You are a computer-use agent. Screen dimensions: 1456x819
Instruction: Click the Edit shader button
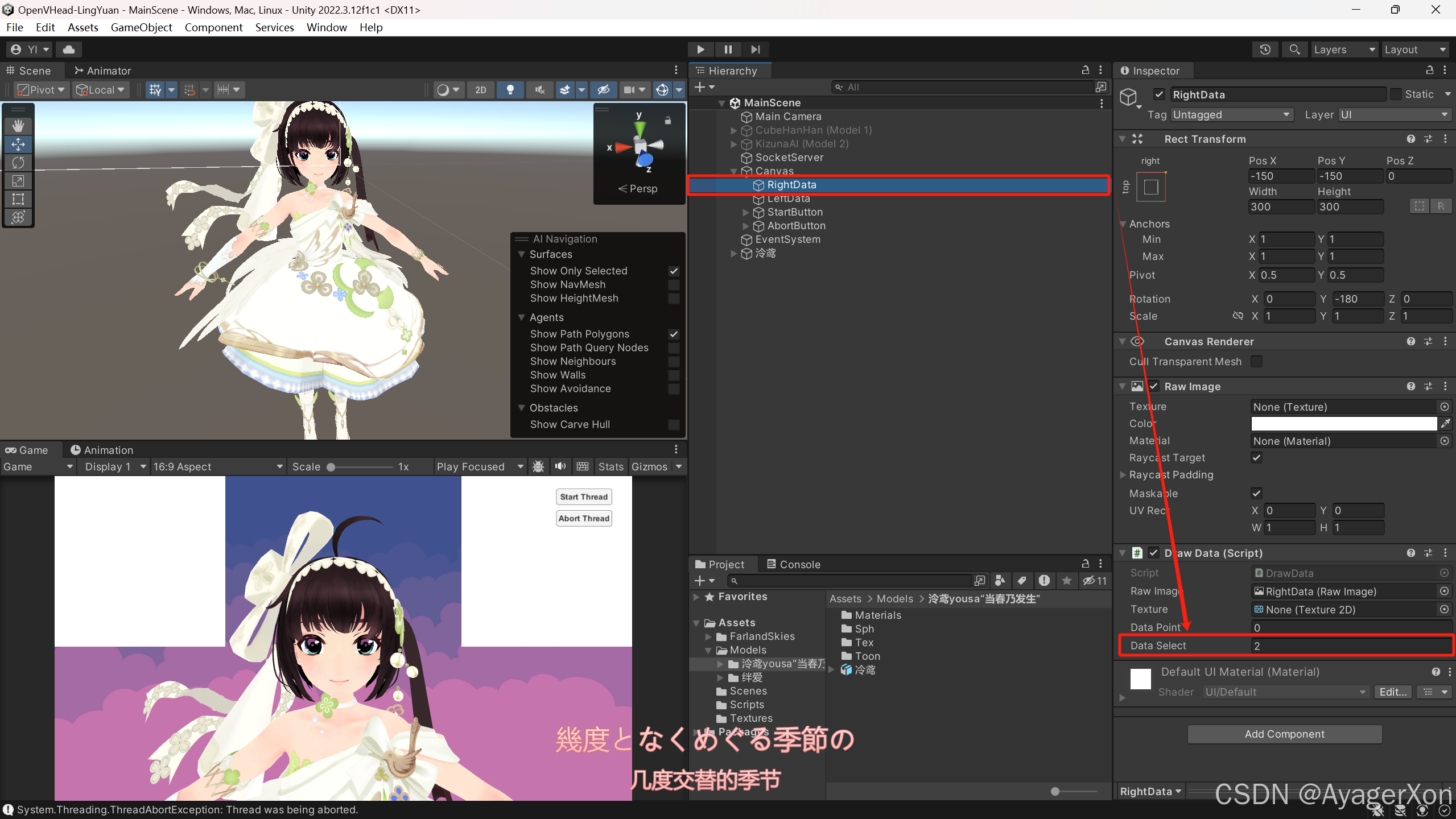(x=1393, y=692)
